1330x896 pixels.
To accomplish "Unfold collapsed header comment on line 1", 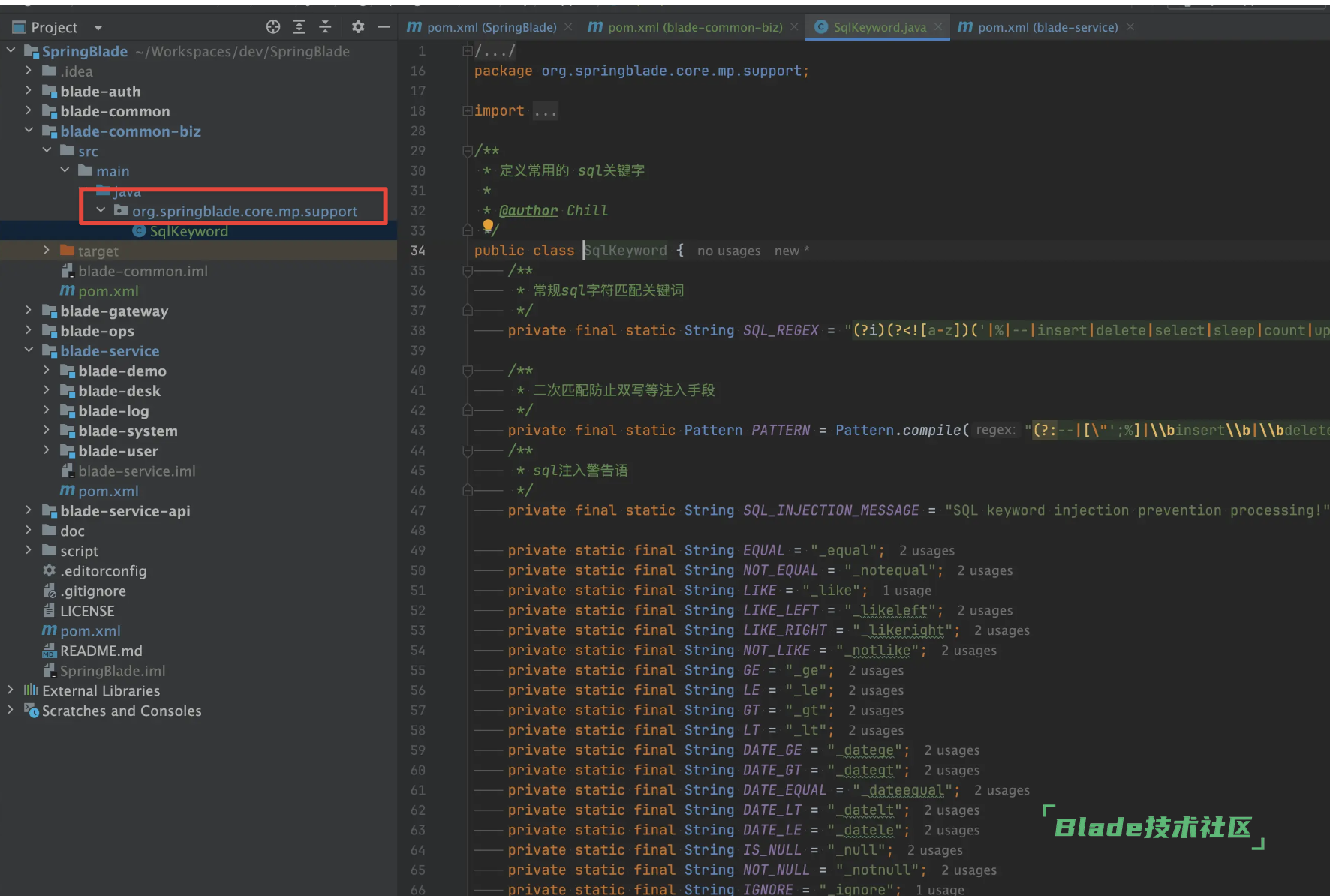I will 468,50.
